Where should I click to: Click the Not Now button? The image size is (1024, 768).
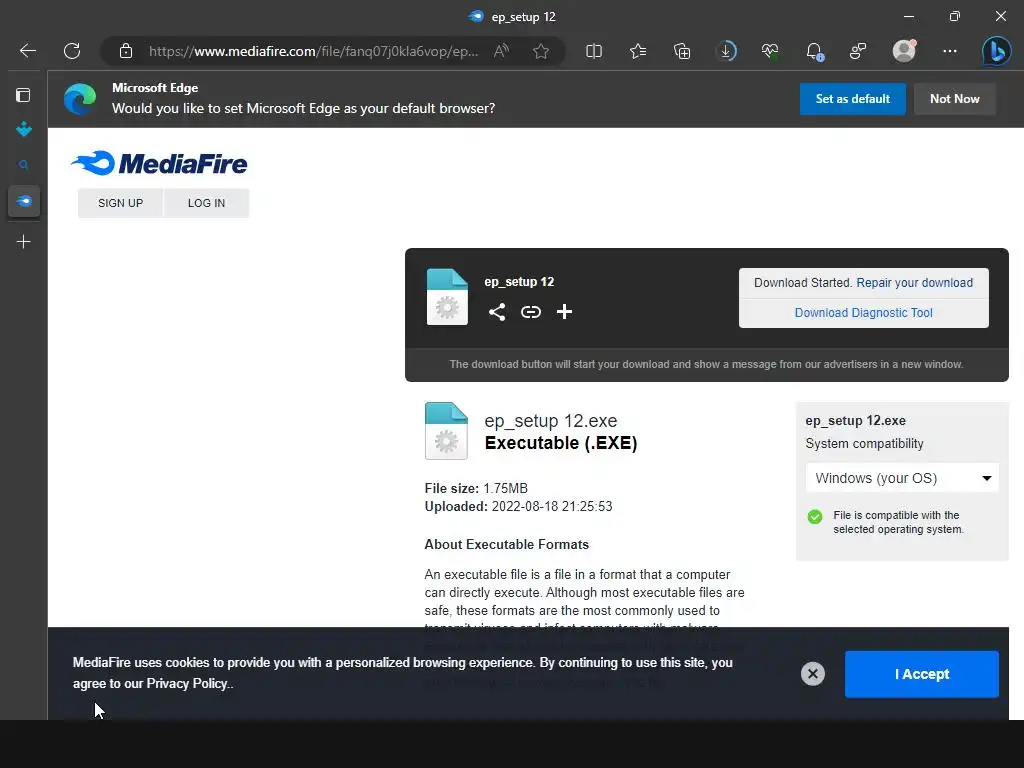tap(954, 99)
